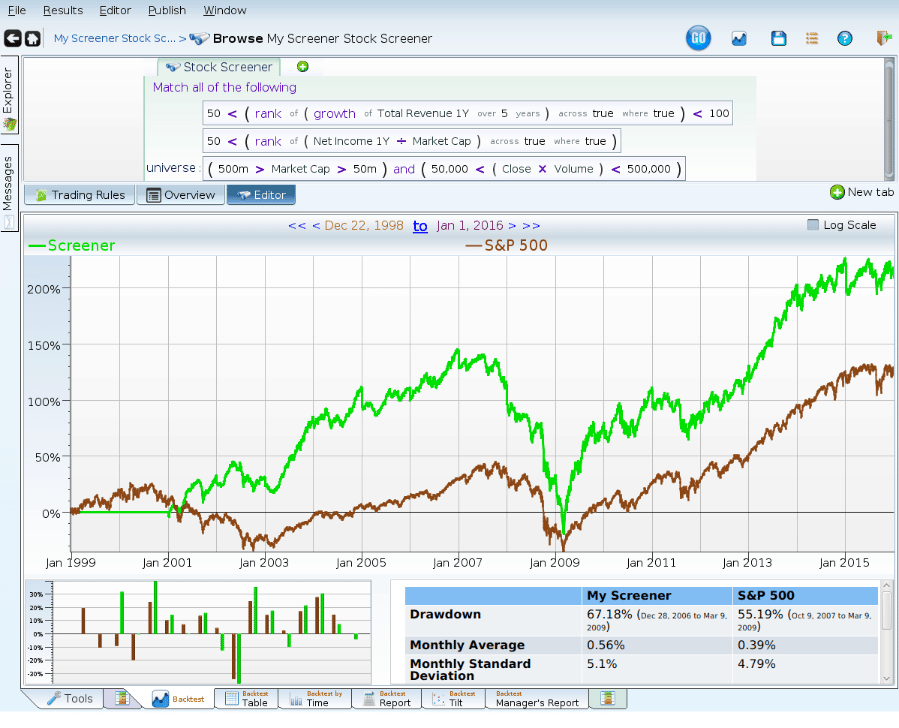The image size is (899, 728).
Task: Open the Messages side panel
Action: coord(9,188)
